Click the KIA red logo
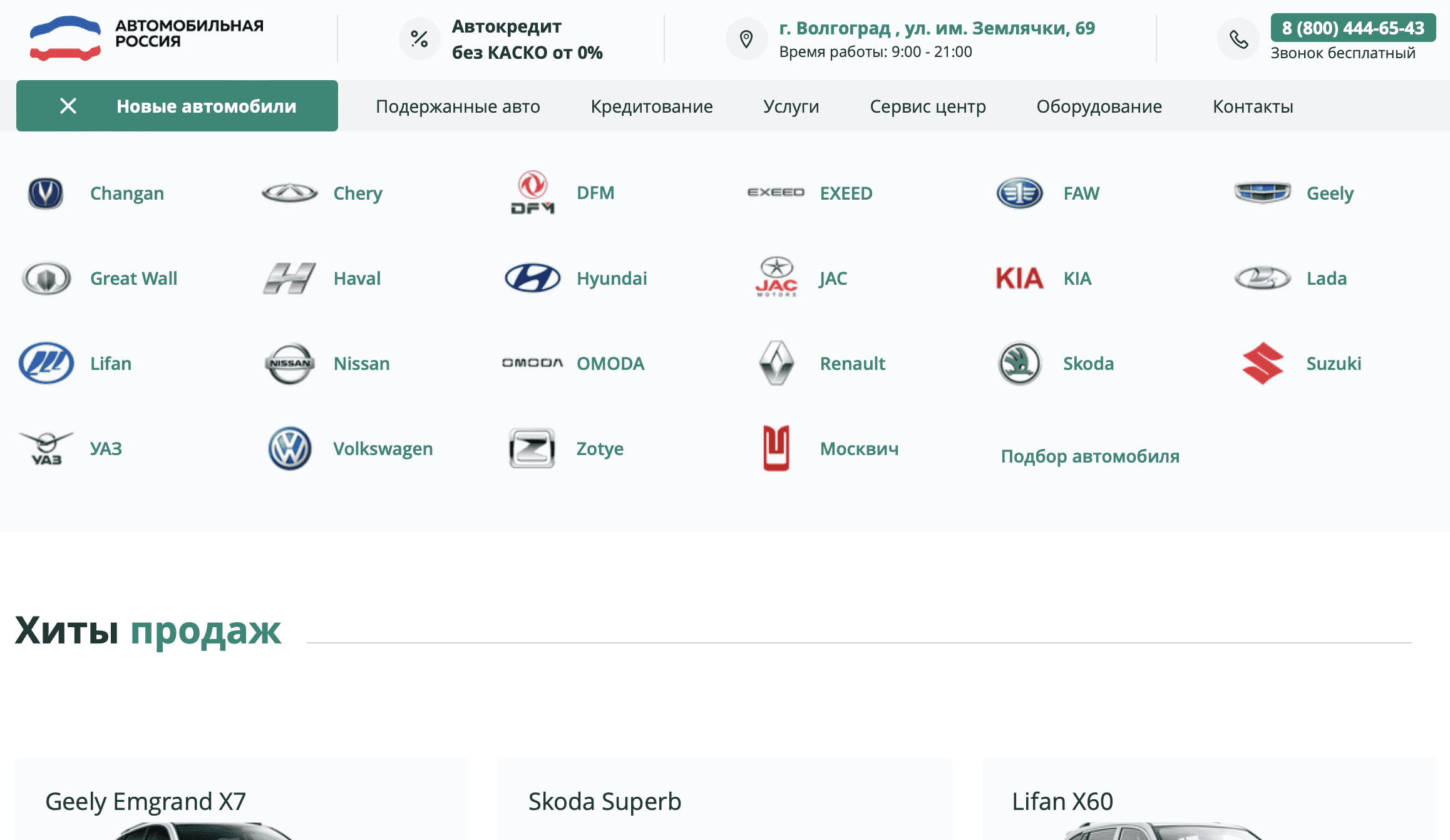 pyautogui.click(x=1019, y=278)
